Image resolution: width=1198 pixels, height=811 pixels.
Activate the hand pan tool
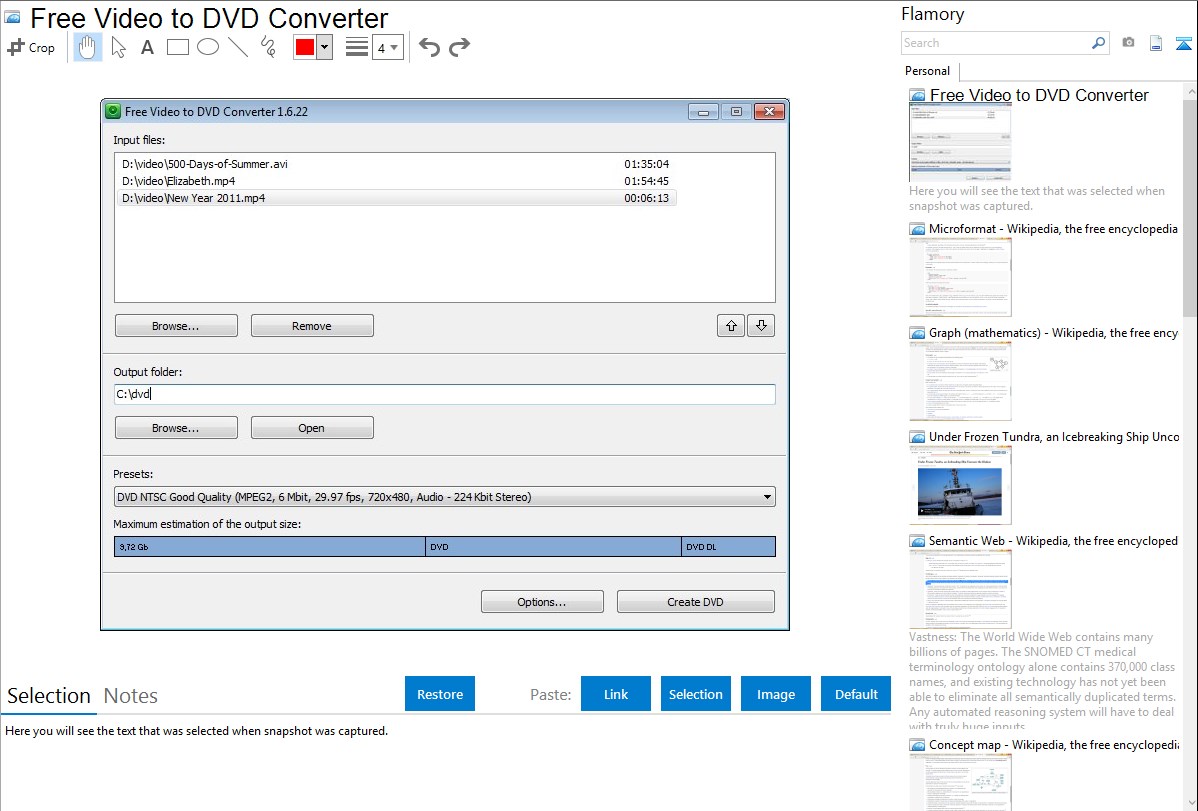pyautogui.click(x=87, y=47)
